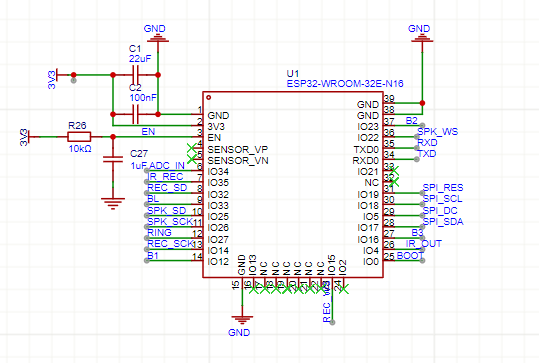Select the RXD0 pin name
Image resolution: width=539 pixels, height=363 pixels.
coord(365,161)
